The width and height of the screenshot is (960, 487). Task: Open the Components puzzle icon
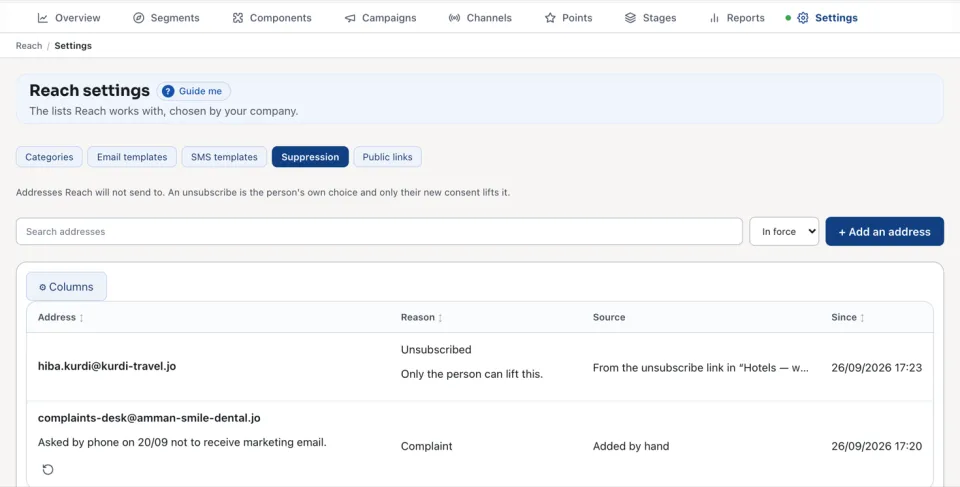tap(238, 18)
